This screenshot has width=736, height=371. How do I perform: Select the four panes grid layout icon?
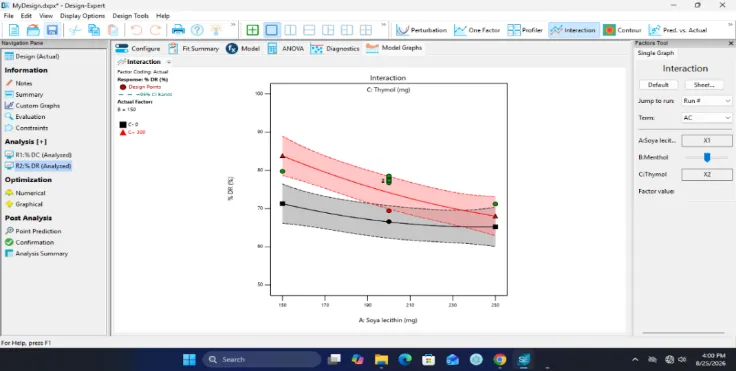366,30
